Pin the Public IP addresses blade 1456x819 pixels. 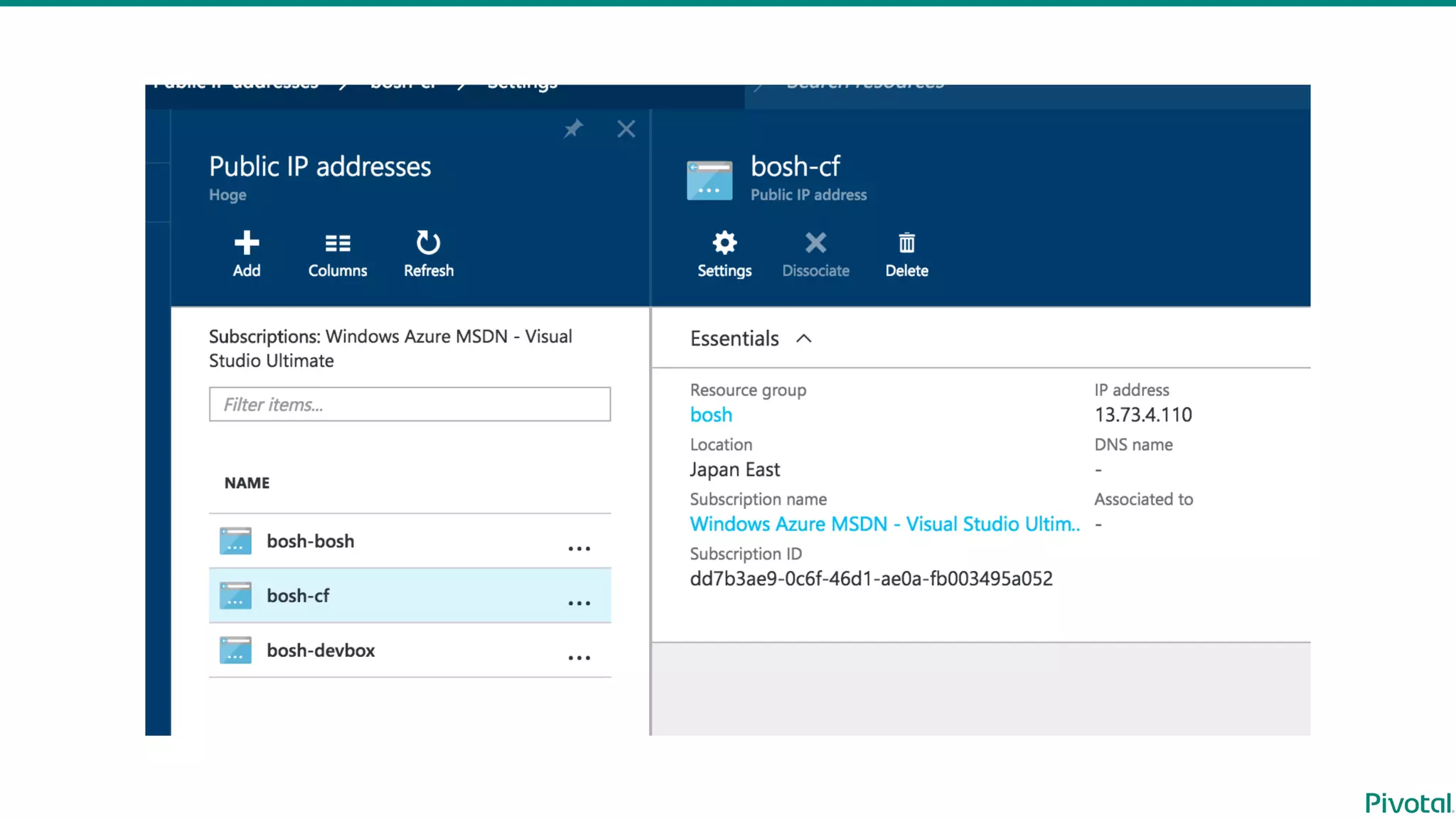573,129
